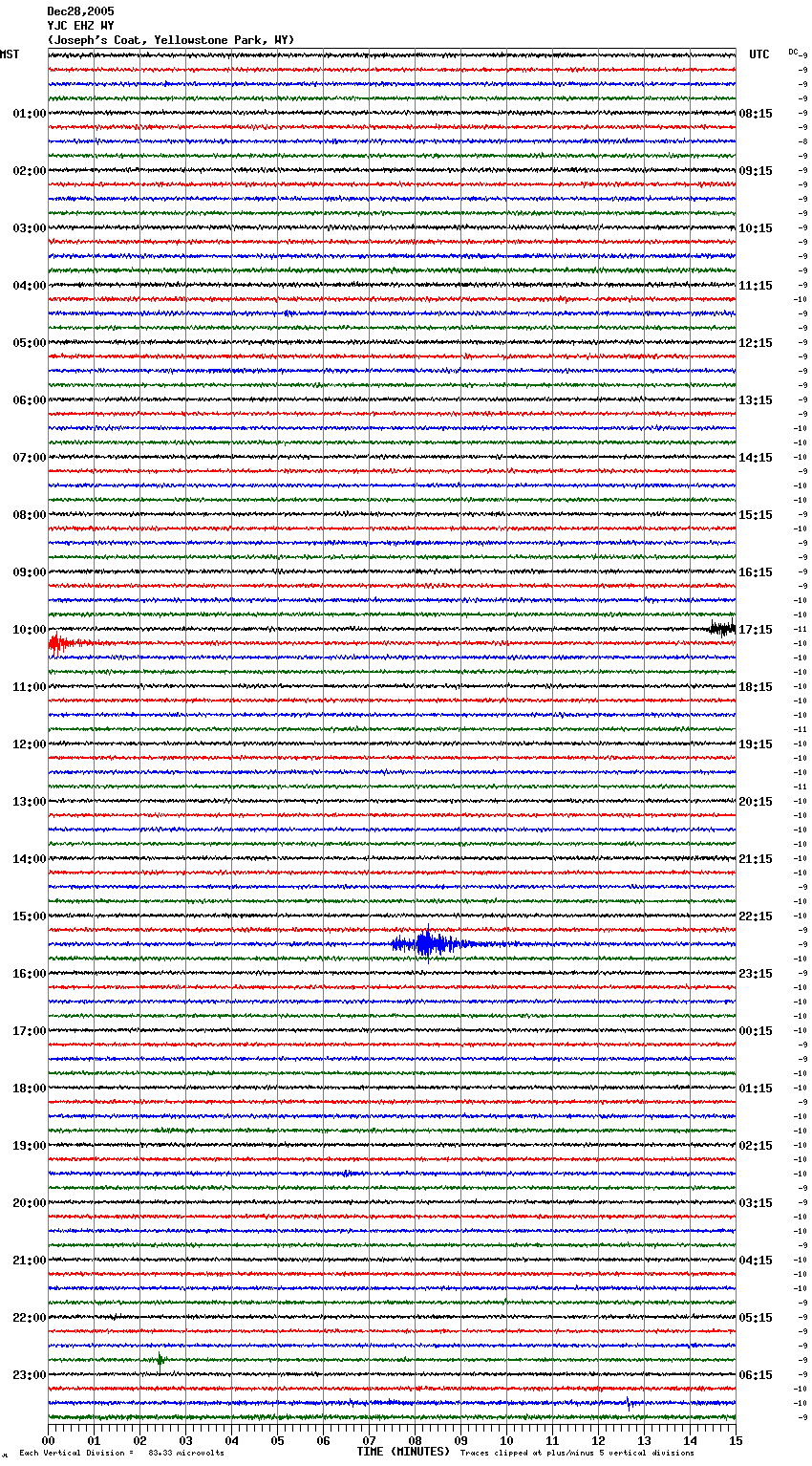Click the "14:15" UTC time label
Image resolution: width=812 pixels, height=1466 pixels.
pos(756,458)
